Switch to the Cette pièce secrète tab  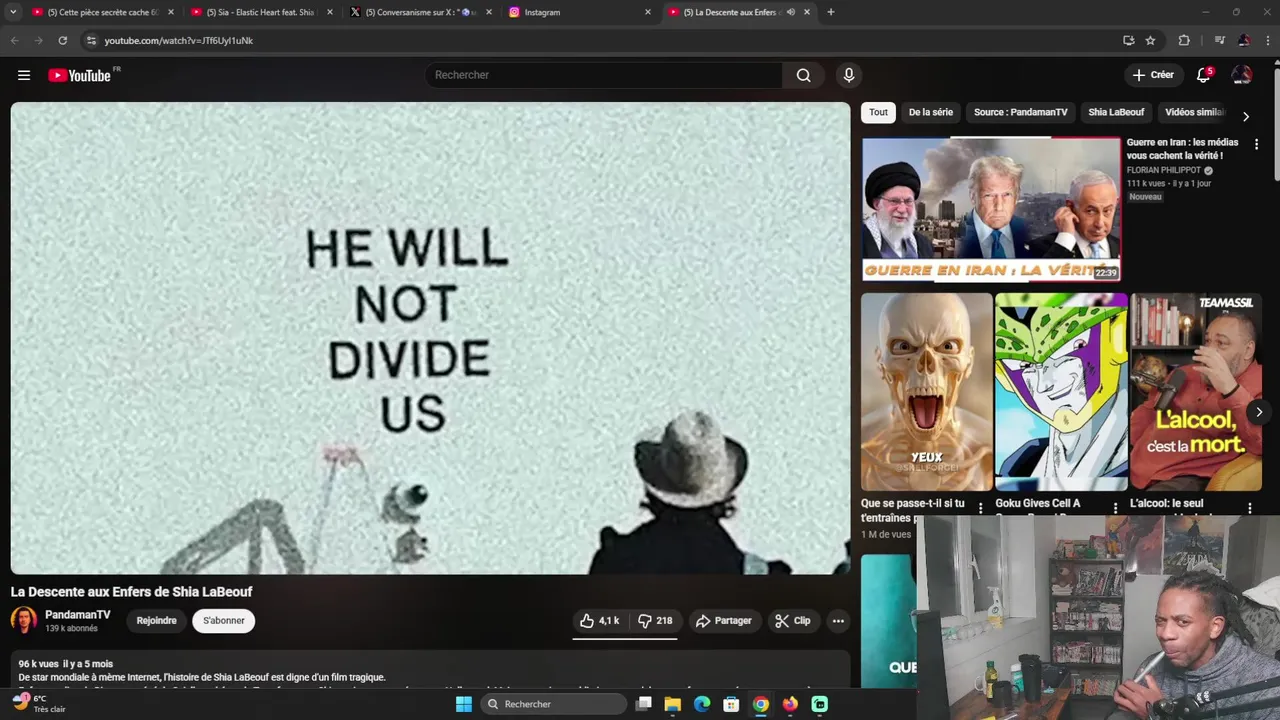click(x=103, y=12)
